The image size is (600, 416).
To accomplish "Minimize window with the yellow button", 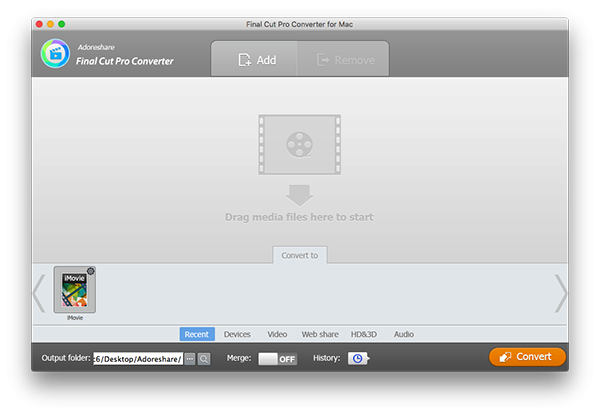I will click(x=51, y=24).
